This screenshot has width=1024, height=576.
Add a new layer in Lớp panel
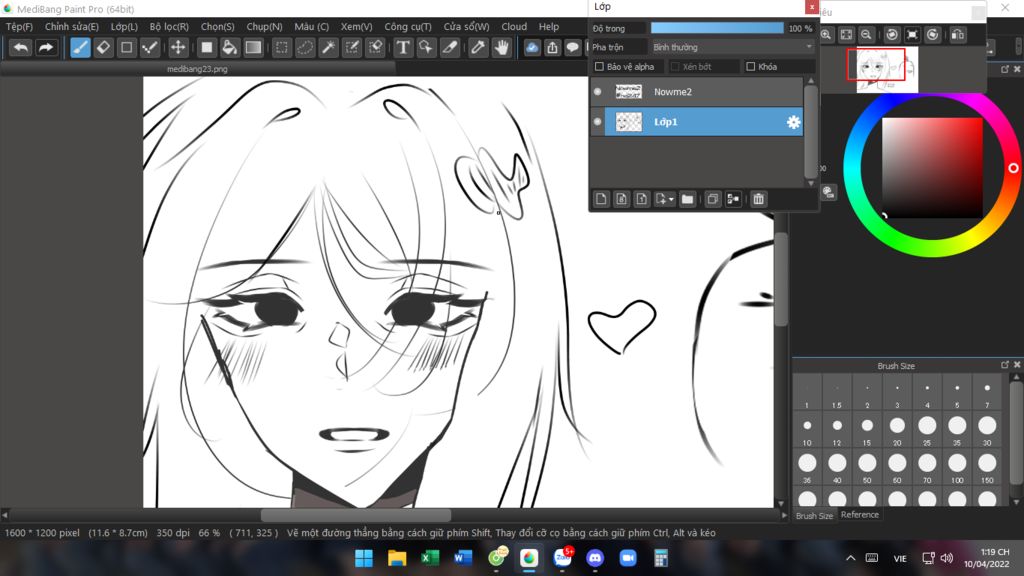click(x=601, y=199)
